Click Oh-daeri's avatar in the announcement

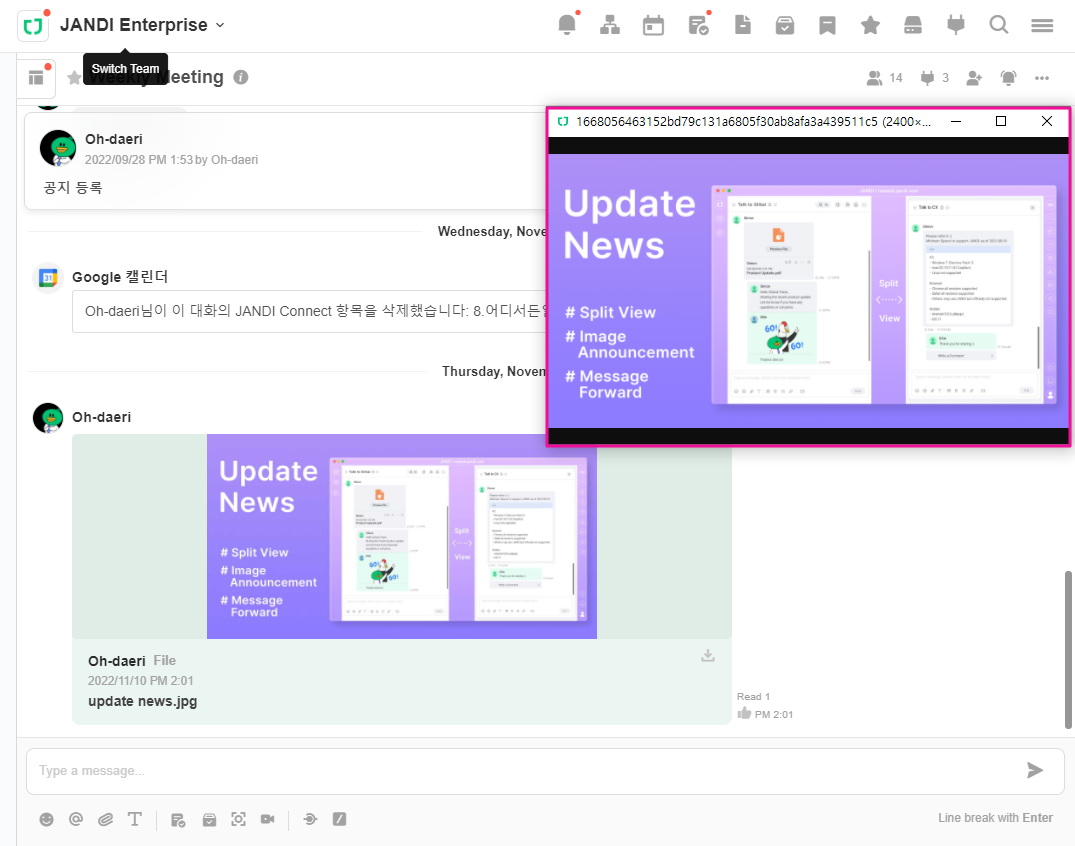point(58,148)
